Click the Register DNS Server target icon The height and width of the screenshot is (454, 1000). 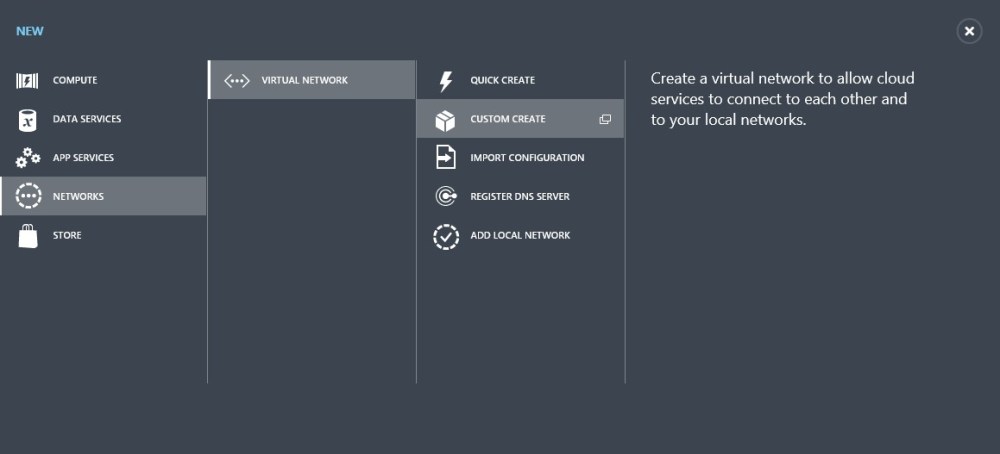click(446, 196)
